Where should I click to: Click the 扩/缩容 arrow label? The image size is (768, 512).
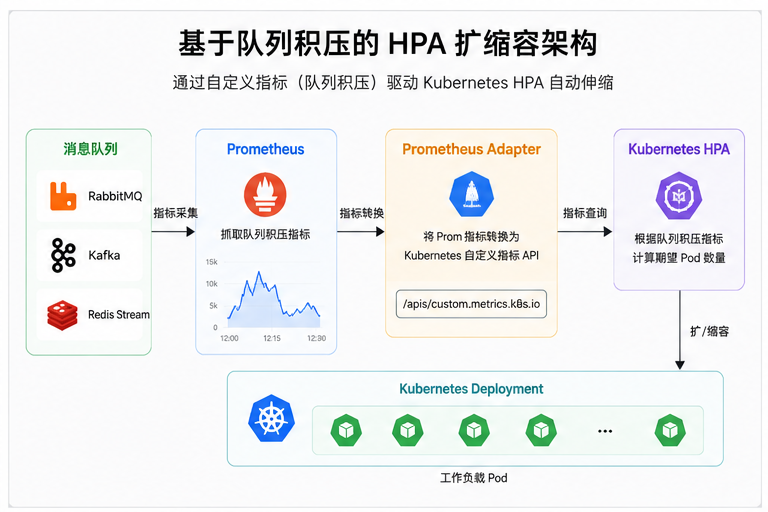pos(709,332)
